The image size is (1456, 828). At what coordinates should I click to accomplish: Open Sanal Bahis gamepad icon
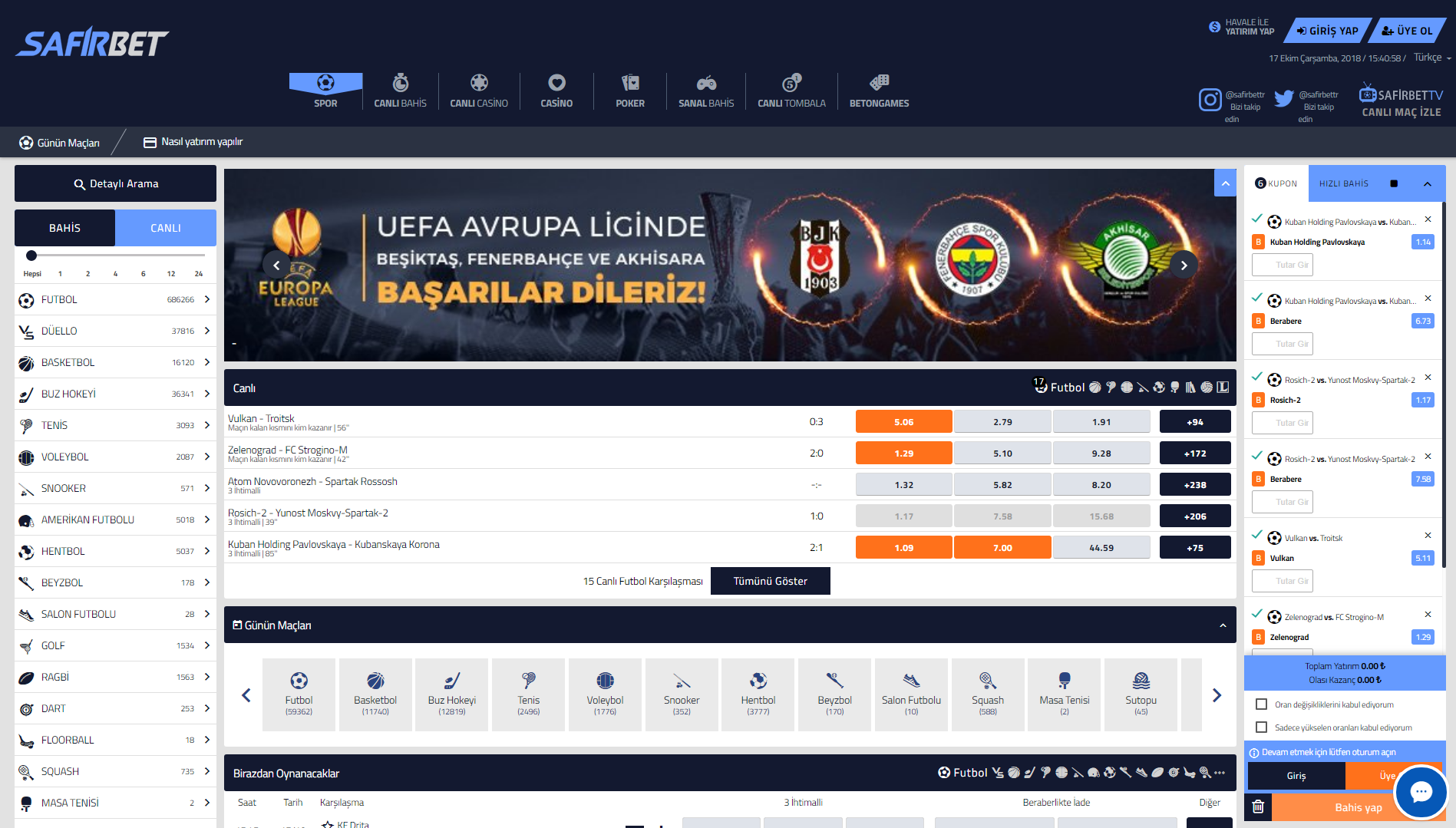click(x=705, y=83)
